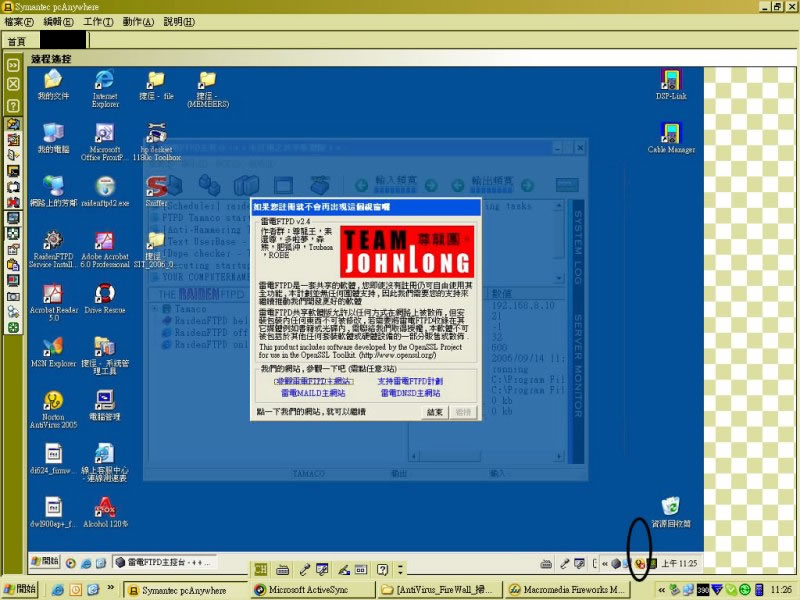
Task: Click the clipboard transfer icon in pcAnywhere sidebar
Action: [13, 265]
